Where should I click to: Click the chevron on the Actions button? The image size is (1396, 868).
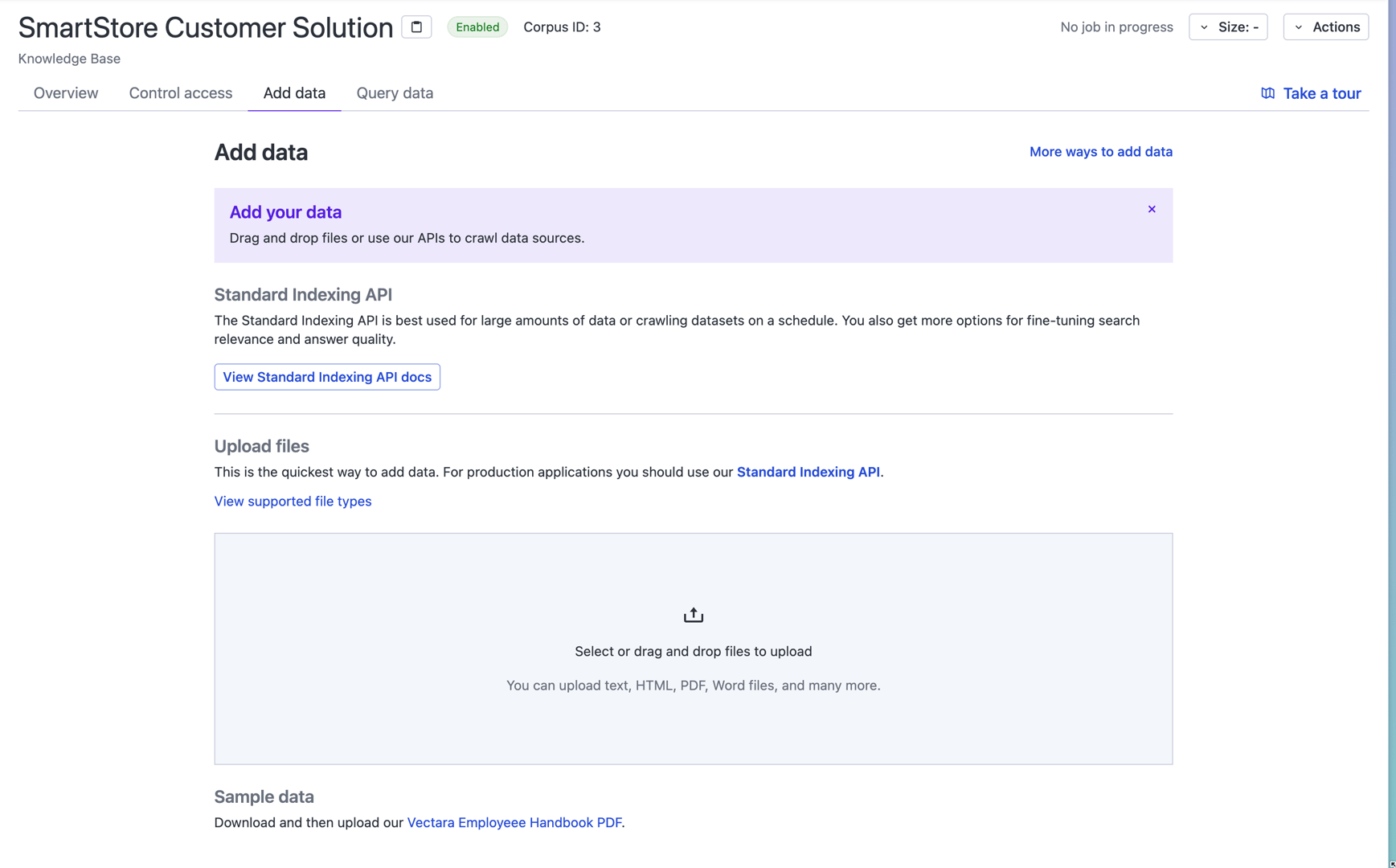(x=1299, y=27)
